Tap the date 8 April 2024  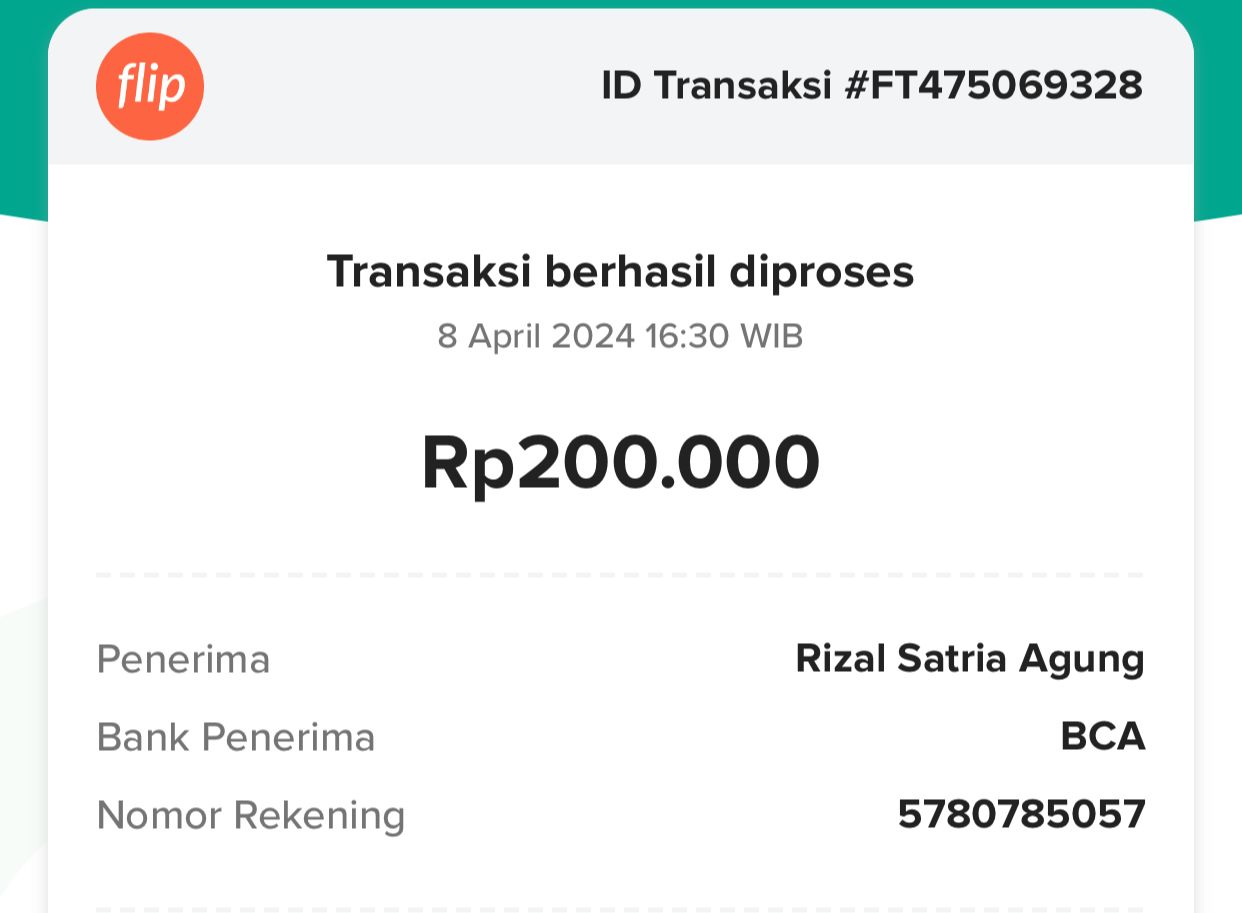pyautogui.click(x=536, y=336)
